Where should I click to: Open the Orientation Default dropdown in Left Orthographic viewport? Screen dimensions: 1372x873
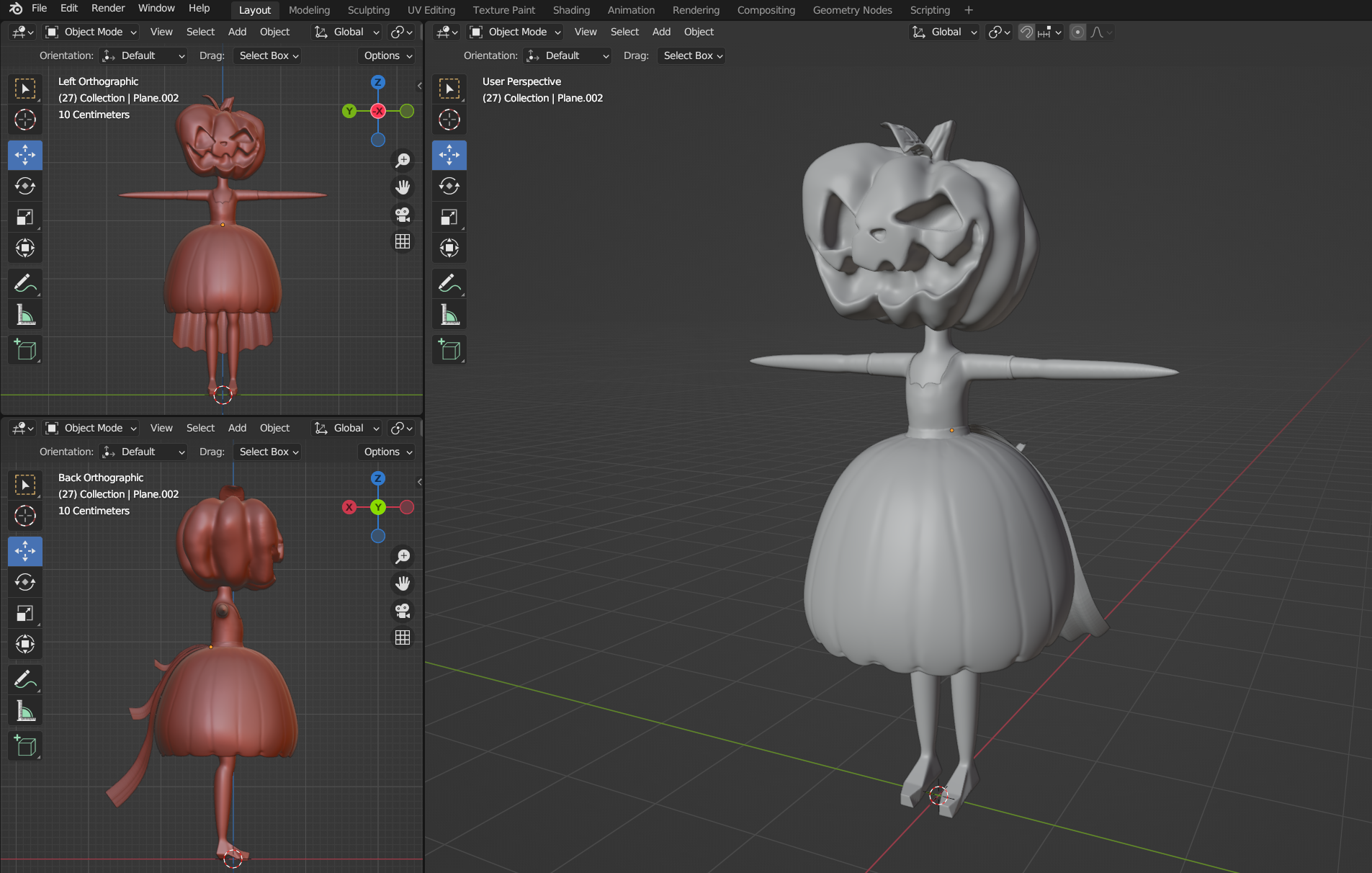[x=143, y=55]
